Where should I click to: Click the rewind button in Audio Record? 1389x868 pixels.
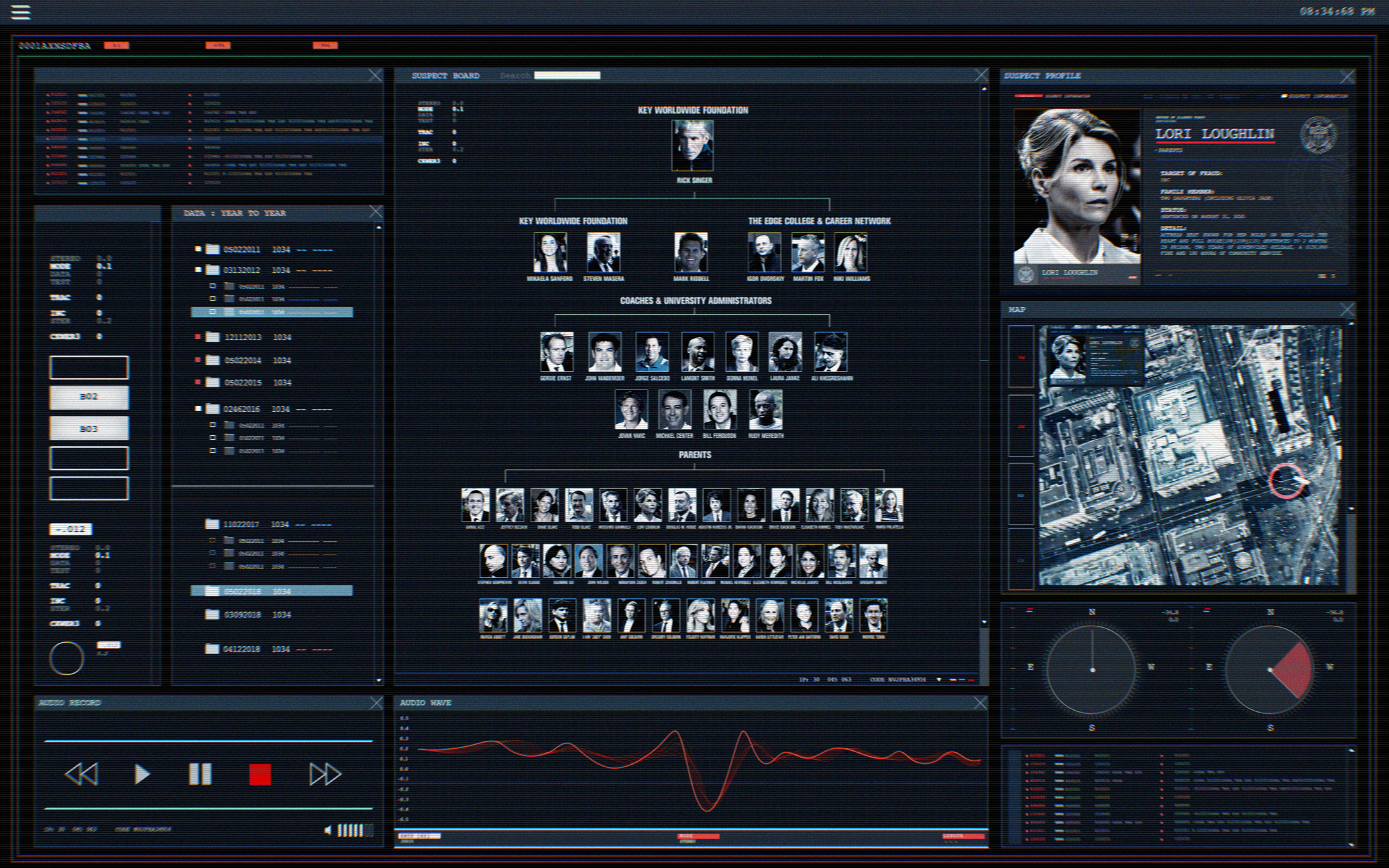point(81,774)
